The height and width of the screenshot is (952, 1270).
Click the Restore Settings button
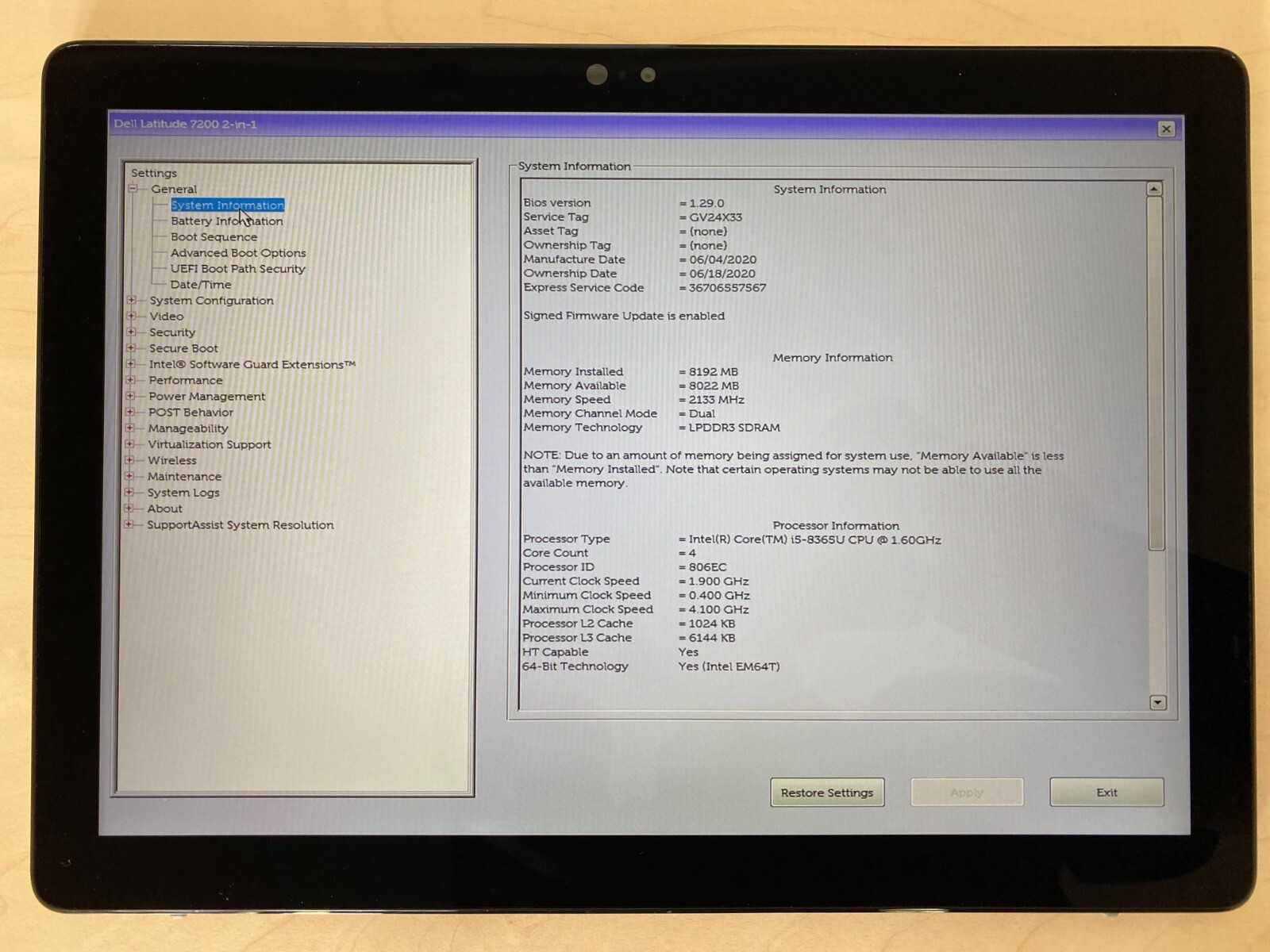(827, 793)
